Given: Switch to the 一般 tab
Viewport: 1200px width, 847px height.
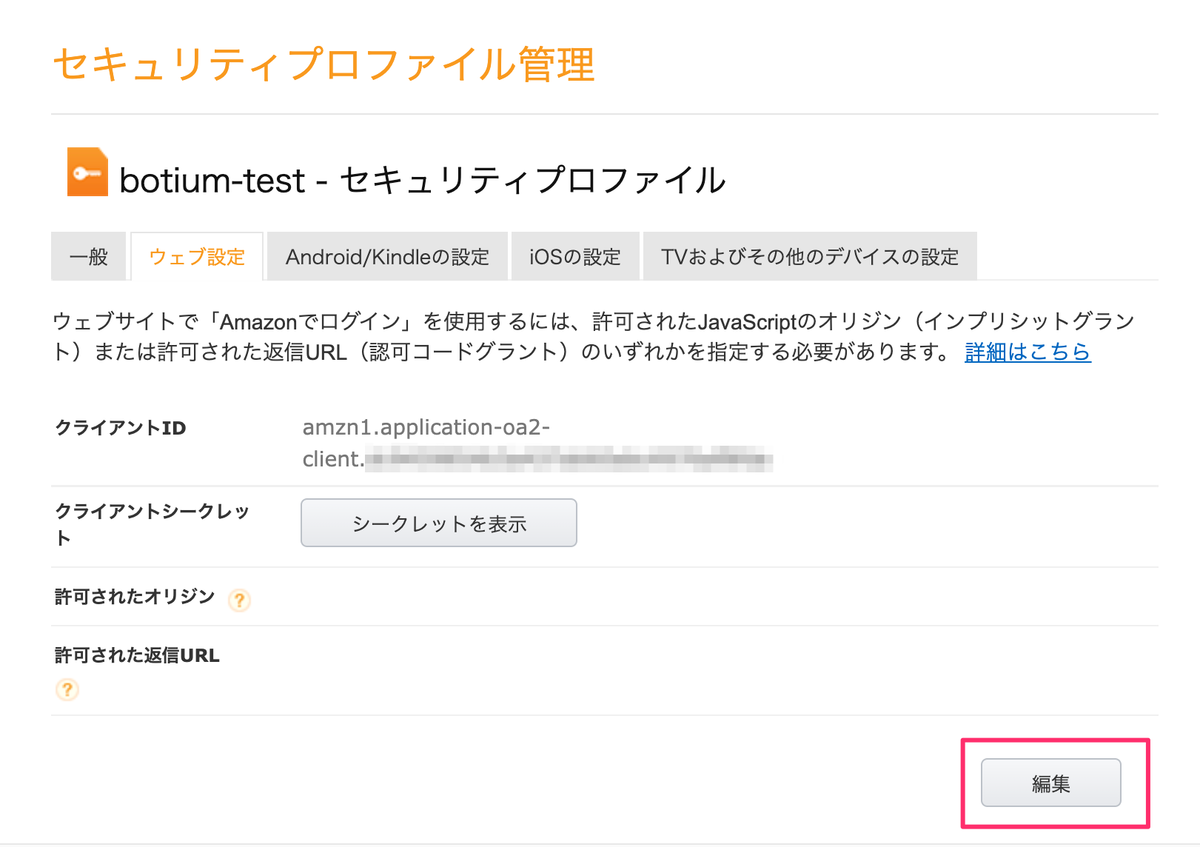Looking at the screenshot, I should (88, 256).
